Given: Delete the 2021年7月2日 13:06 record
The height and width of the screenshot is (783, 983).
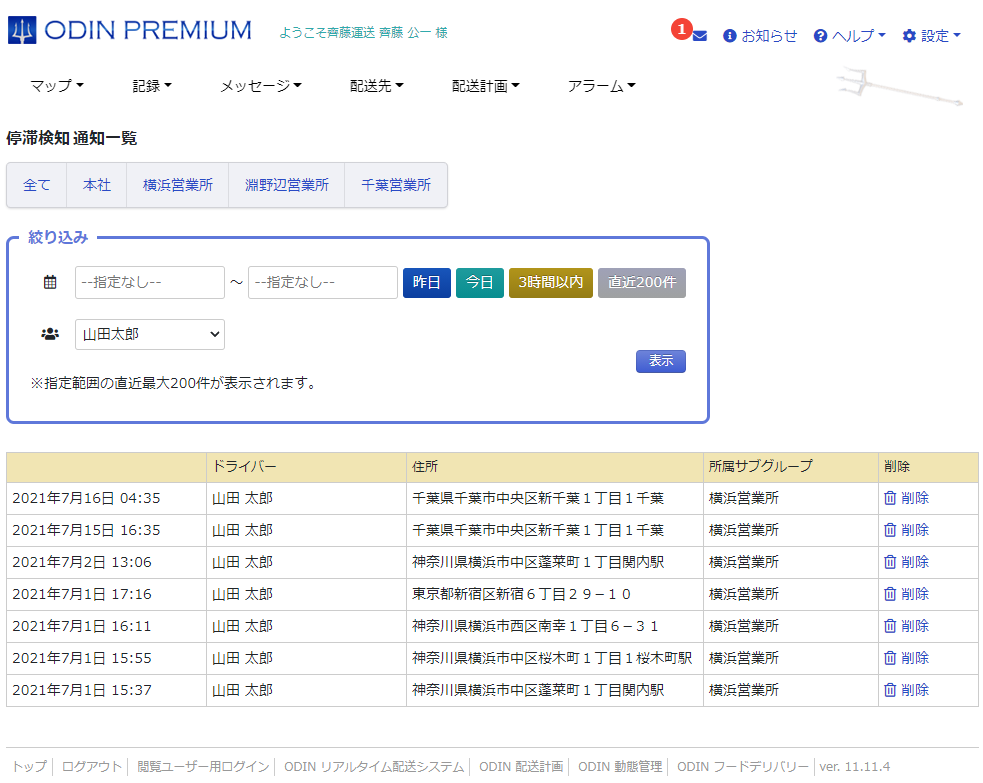Looking at the screenshot, I should (906, 562).
